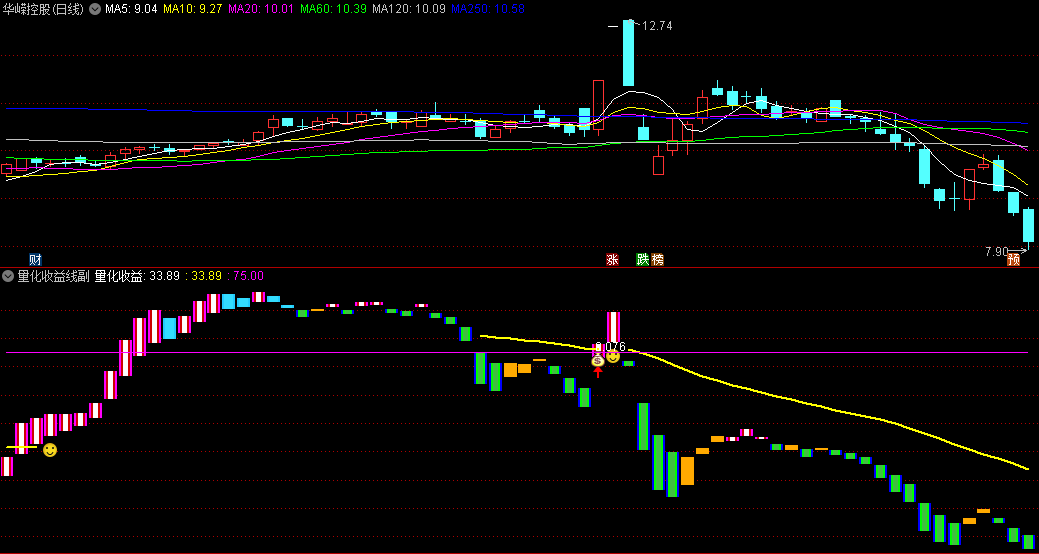Select the last cyan candle at 7.90 low
This screenshot has width=1039, height=554.
click(1028, 226)
